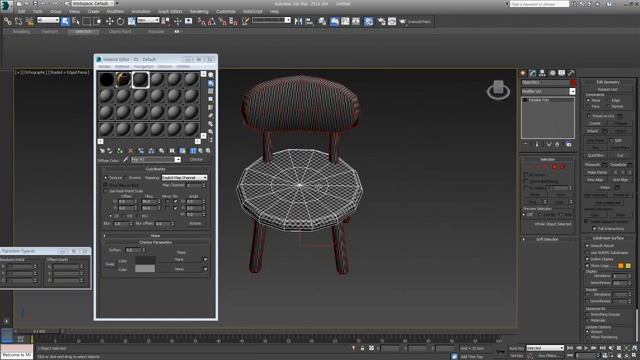
Task: Click the Play Animation button
Action: 586,348
